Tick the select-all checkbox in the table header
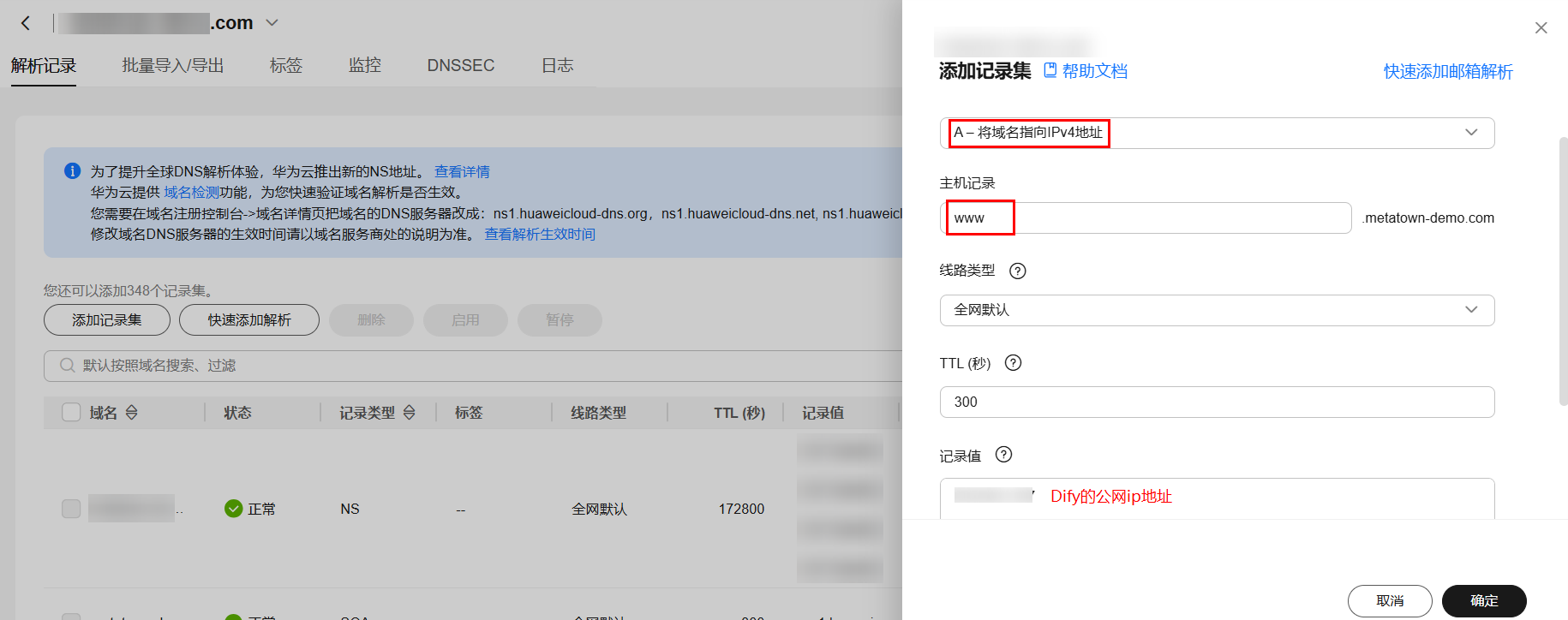This screenshot has height=620, width=1568. pyautogui.click(x=71, y=413)
